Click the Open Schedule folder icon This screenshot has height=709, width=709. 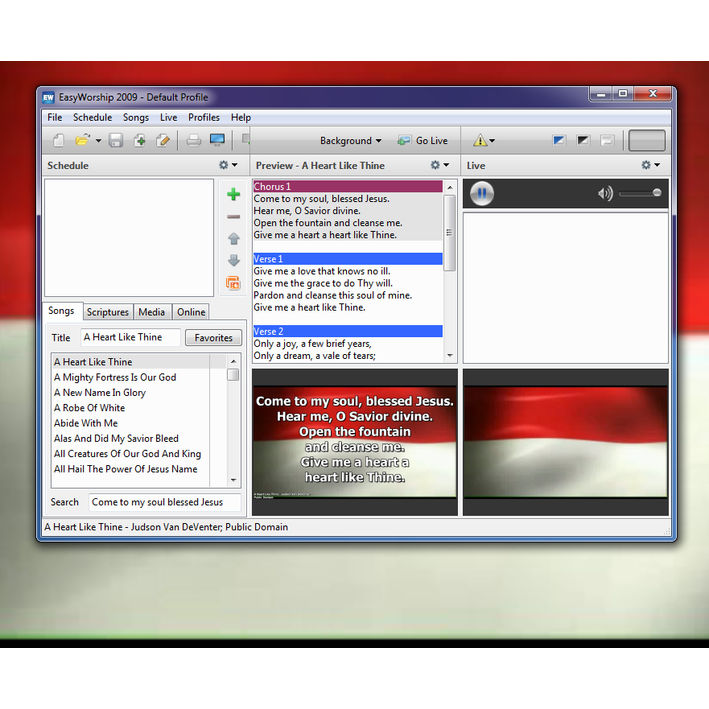pos(82,141)
